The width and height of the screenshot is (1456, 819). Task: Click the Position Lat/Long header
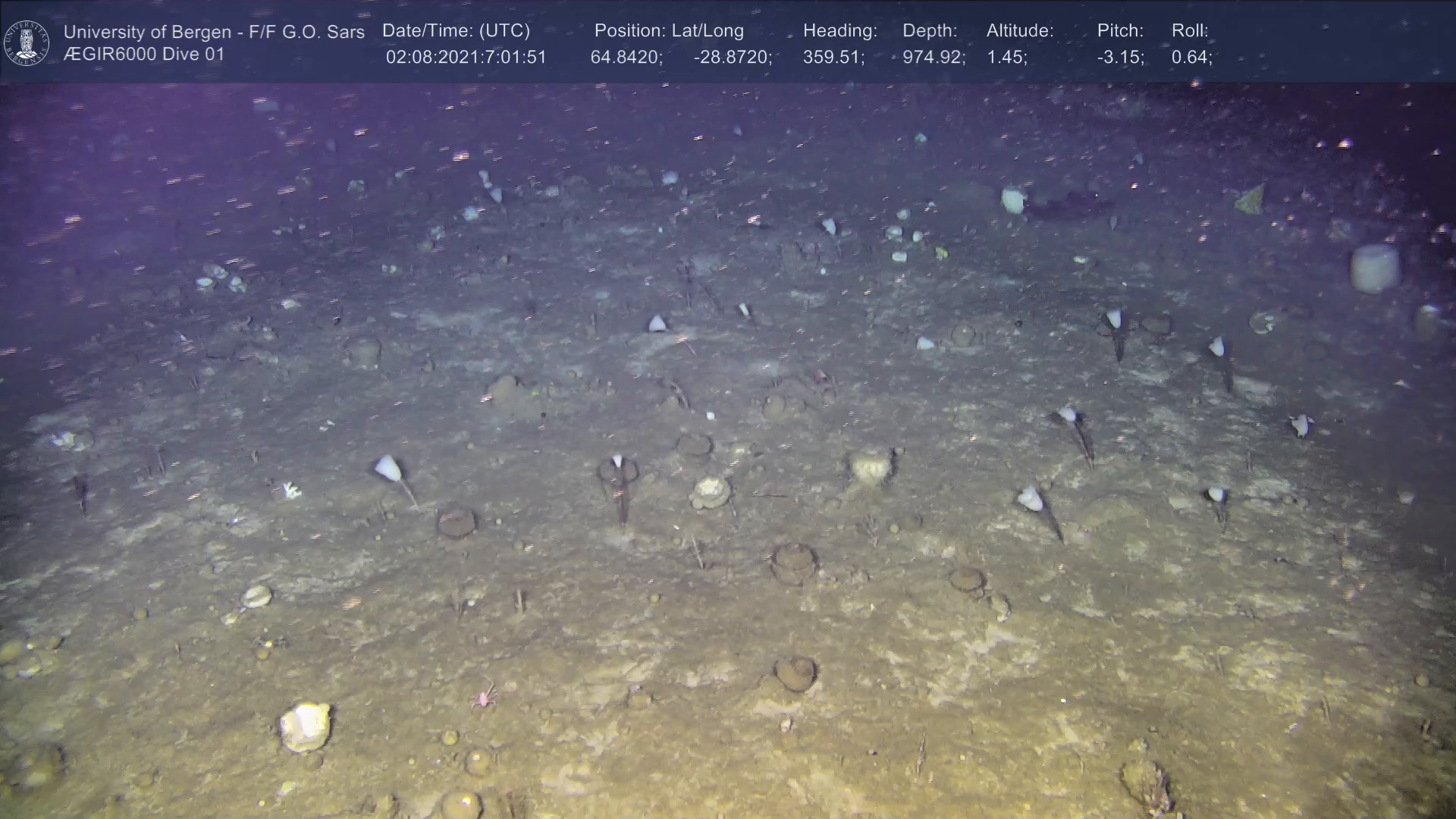coord(669,30)
